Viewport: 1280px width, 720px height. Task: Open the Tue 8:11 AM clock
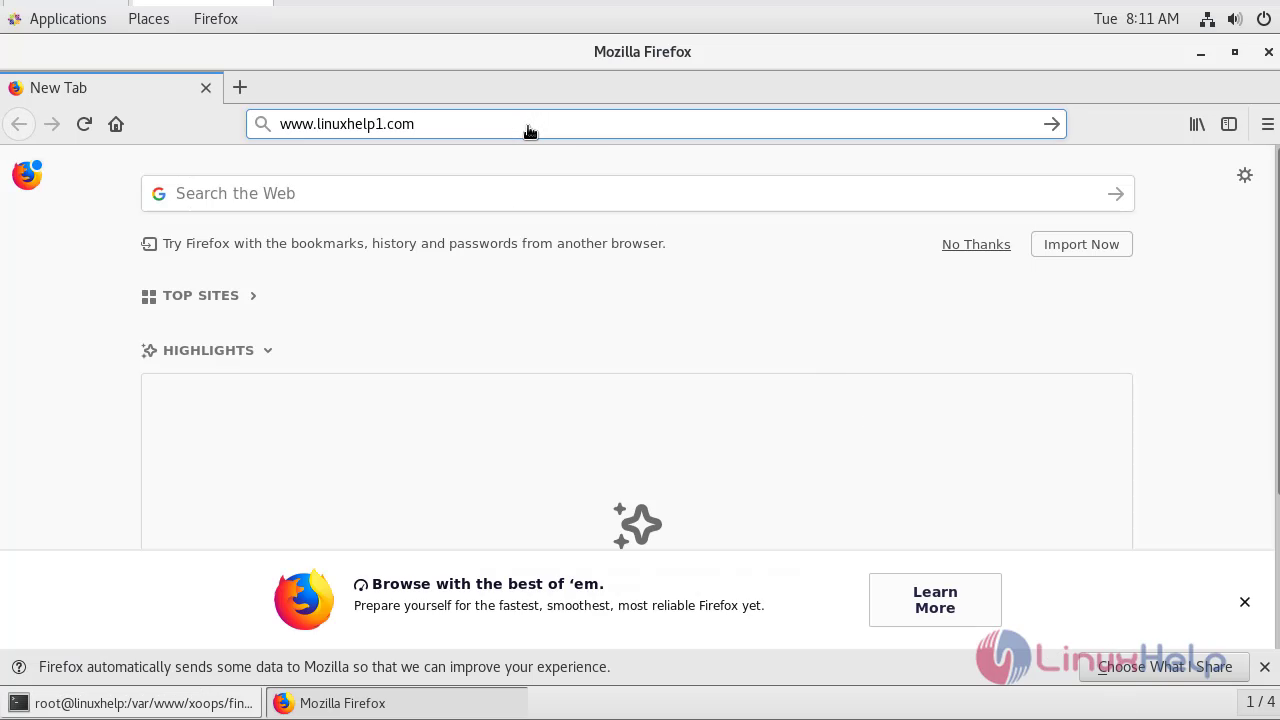pos(1137,19)
